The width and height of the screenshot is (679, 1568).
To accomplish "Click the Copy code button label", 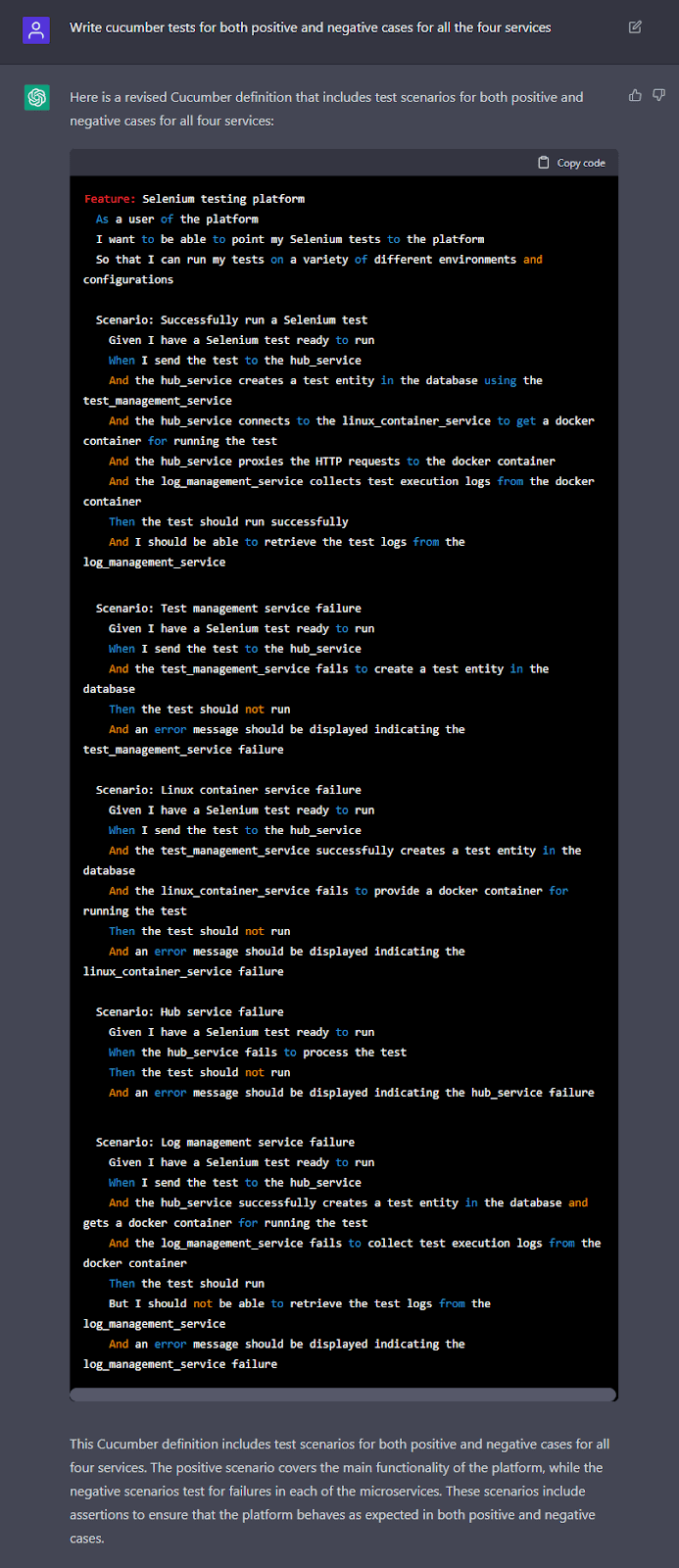I will pos(581,163).
